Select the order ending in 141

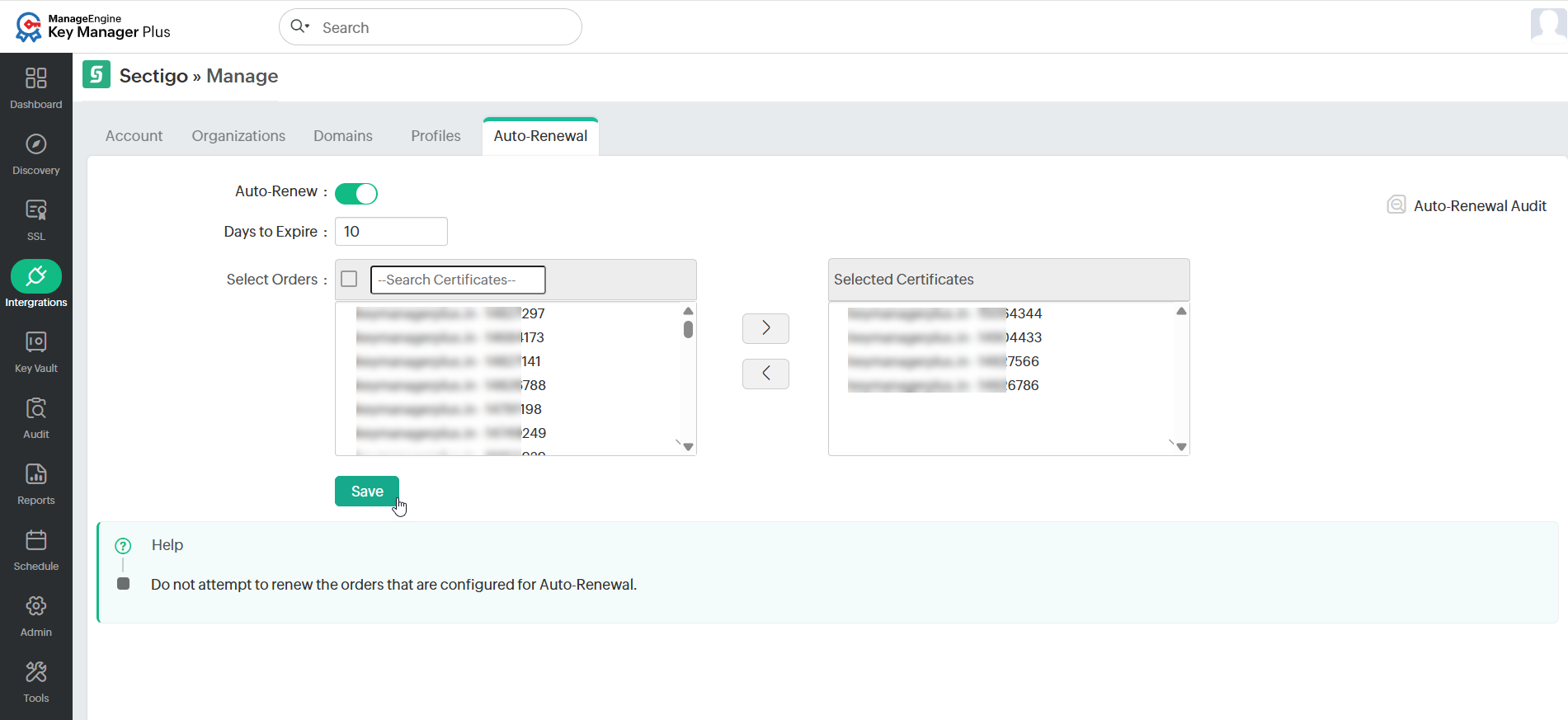449,361
